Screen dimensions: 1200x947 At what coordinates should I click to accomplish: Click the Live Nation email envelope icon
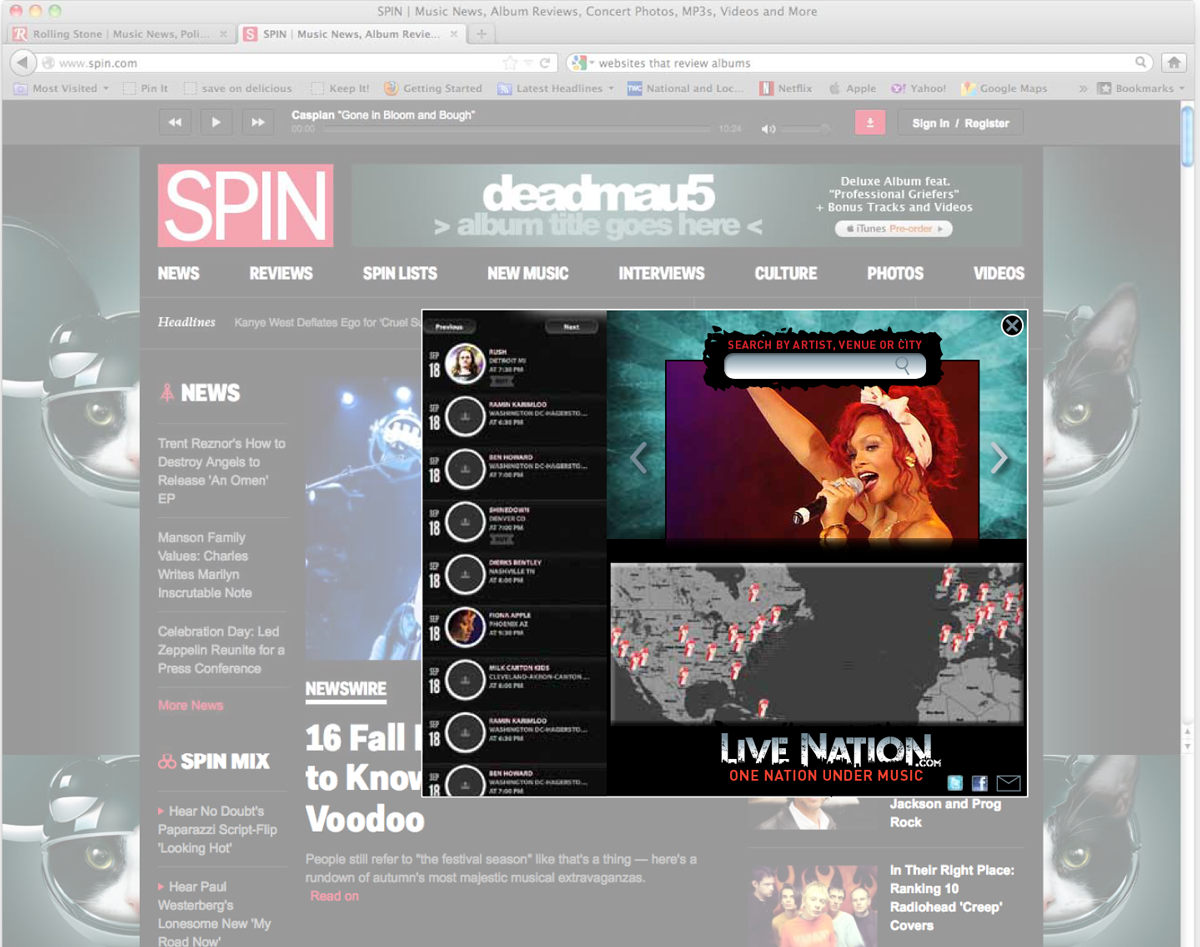pos(1008,783)
